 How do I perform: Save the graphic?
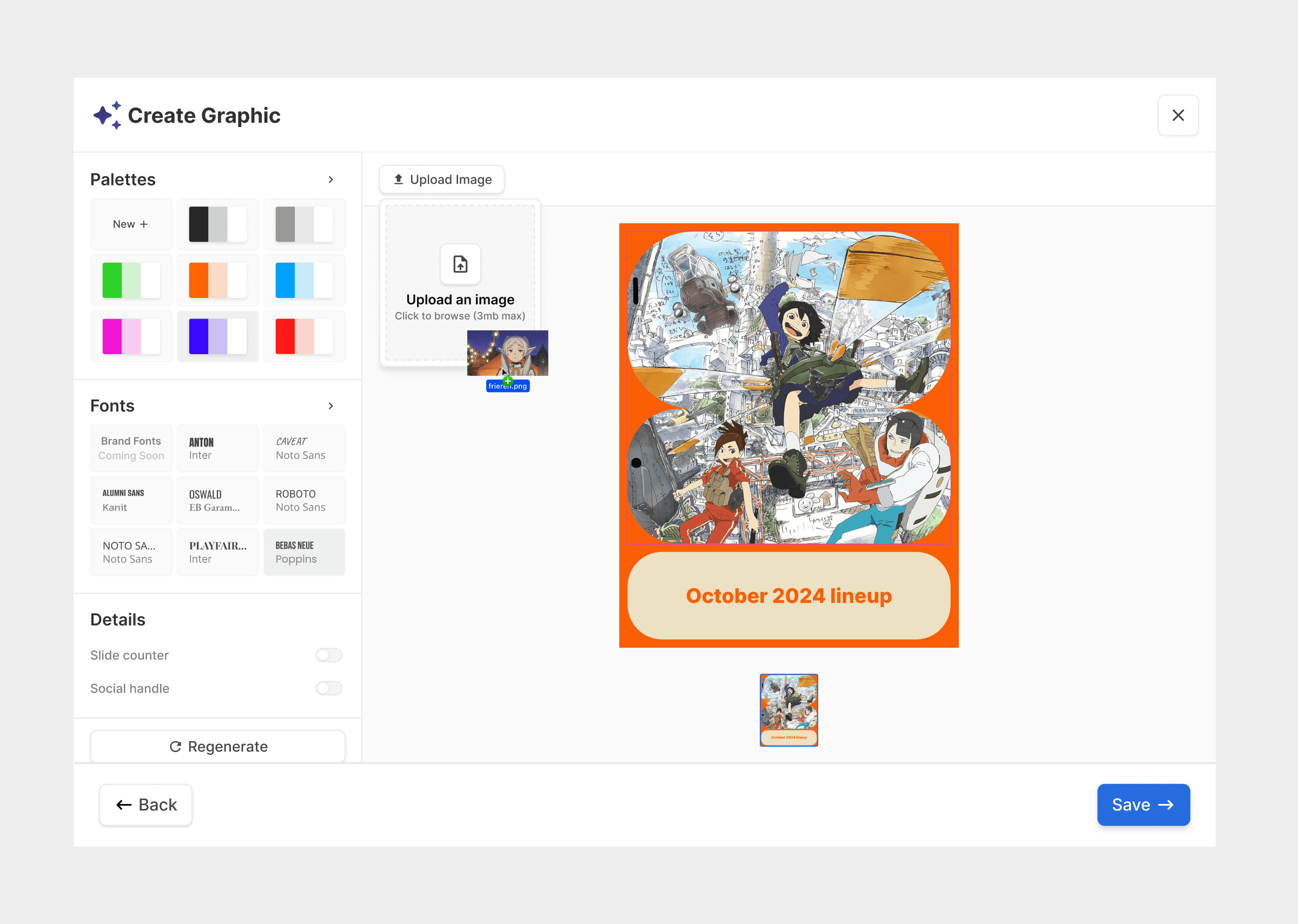tap(1143, 805)
